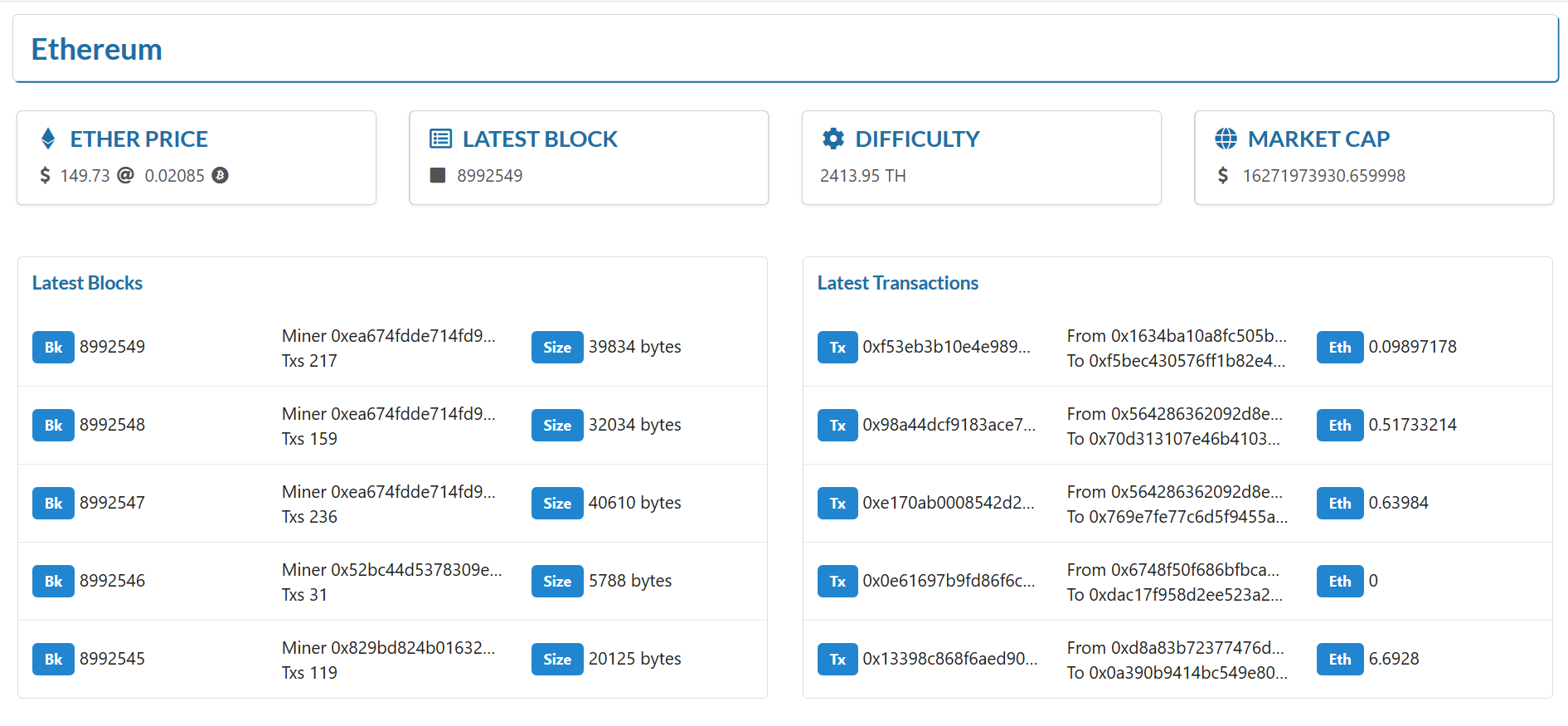The image size is (1568, 726).
Task: Open recipient 0x70d313107e46b4103... address
Action: pos(1184,439)
